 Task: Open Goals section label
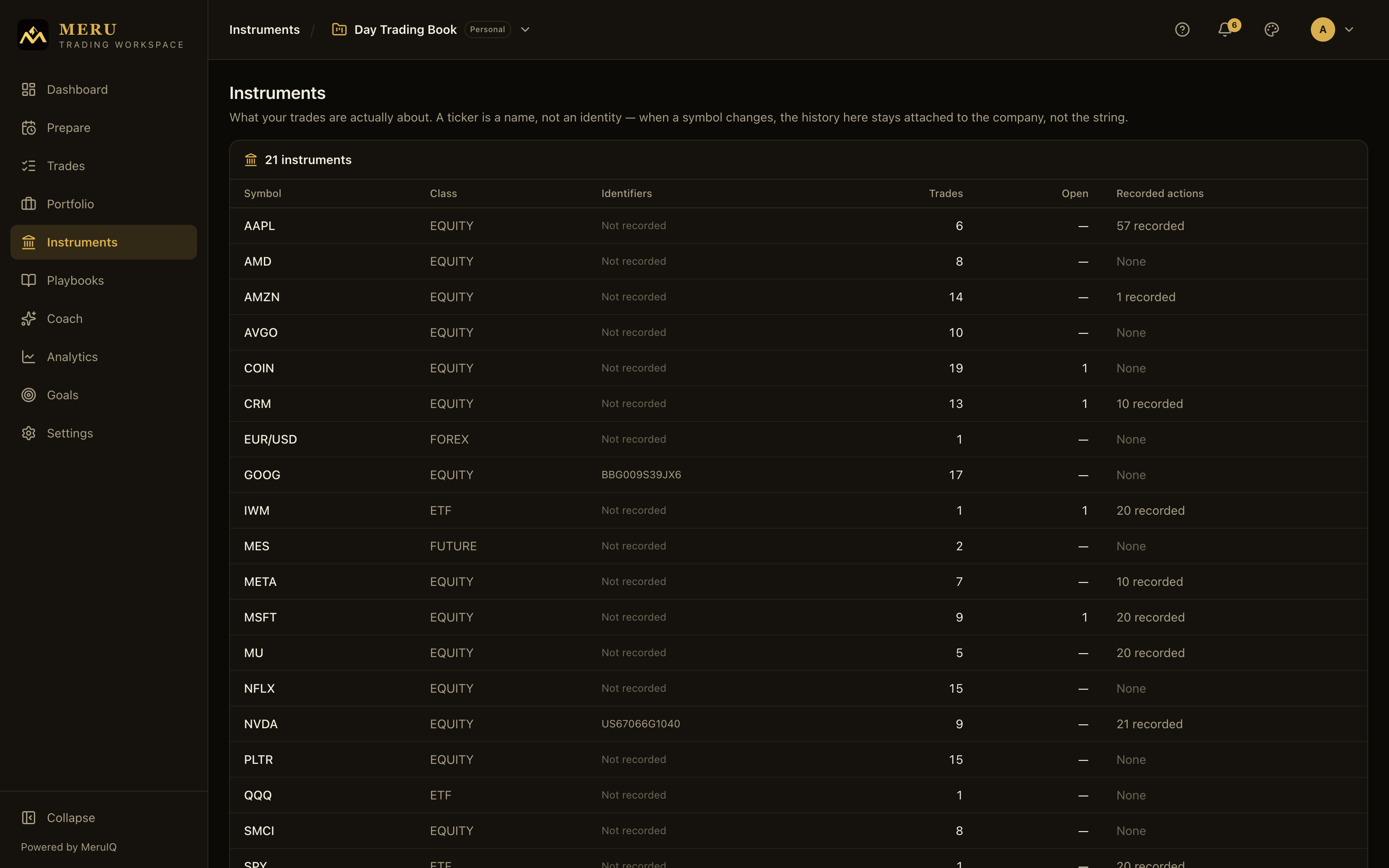(x=63, y=395)
